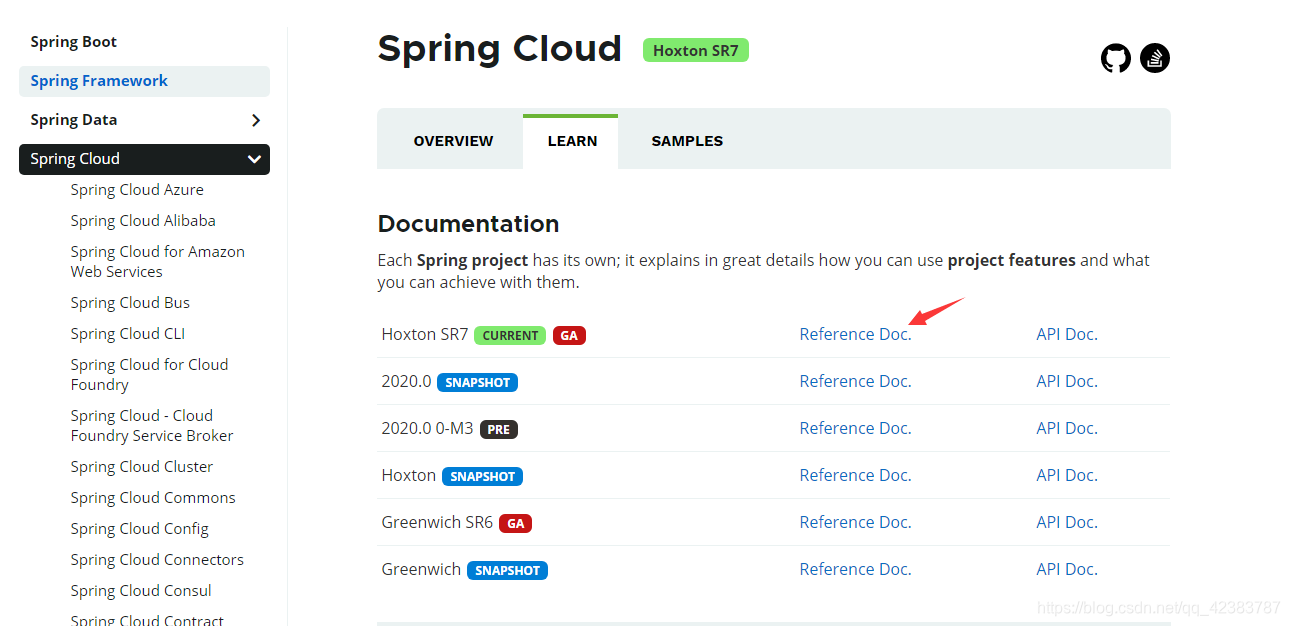Click the Hoxton SR7 version badge in title
1290x626 pixels.
696,50
